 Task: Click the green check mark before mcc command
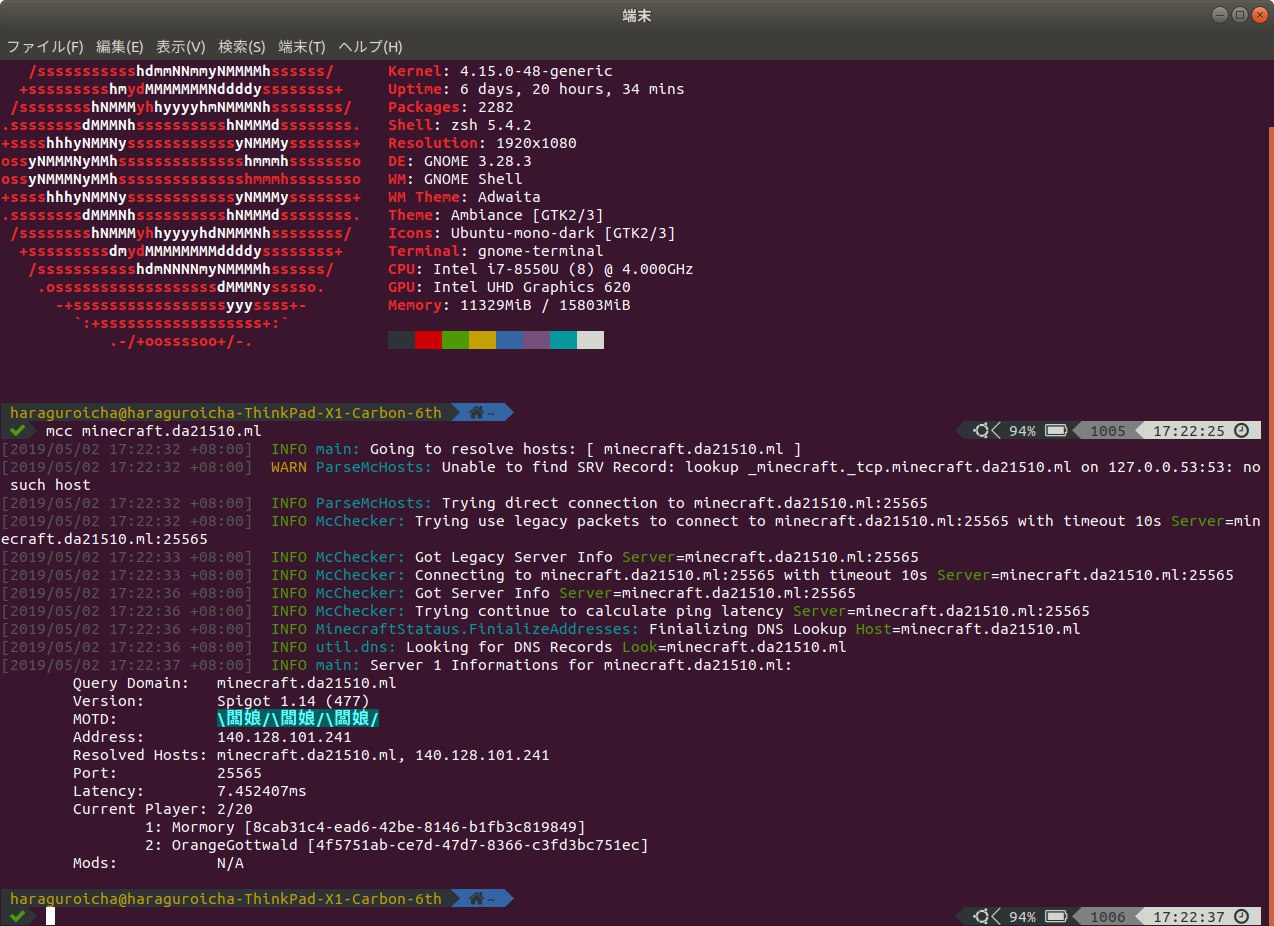coord(16,430)
